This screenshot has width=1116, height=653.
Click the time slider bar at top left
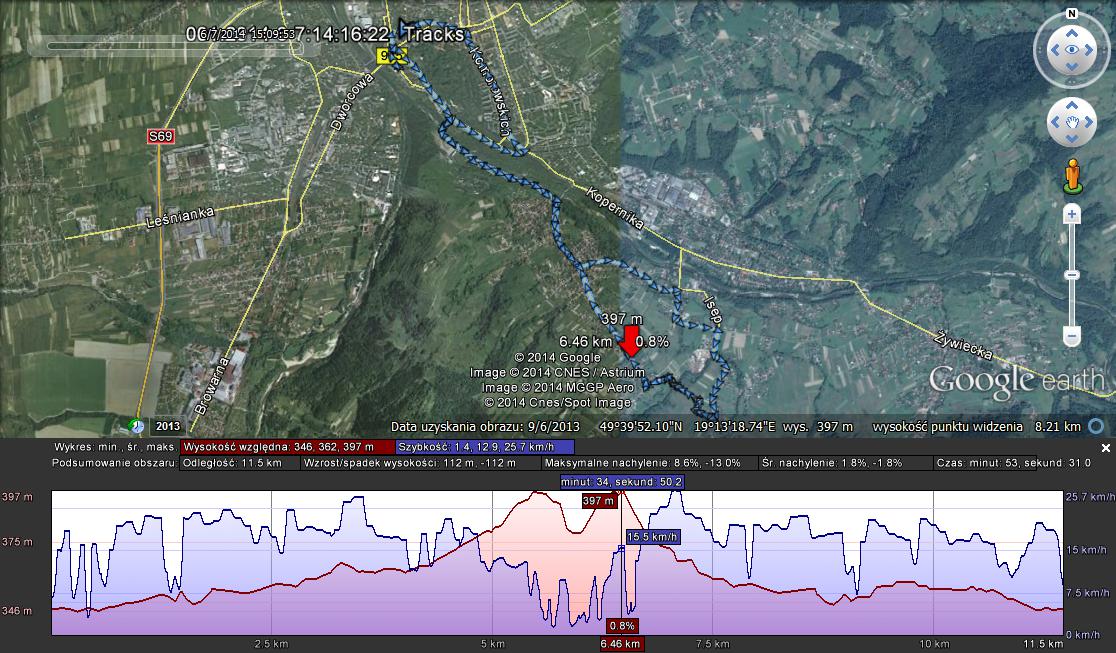click(x=112, y=46)
